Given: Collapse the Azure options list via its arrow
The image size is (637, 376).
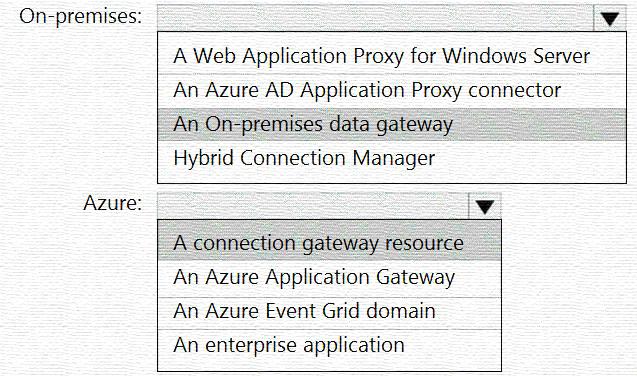Looking at the screenshot, I should (485, 206).
